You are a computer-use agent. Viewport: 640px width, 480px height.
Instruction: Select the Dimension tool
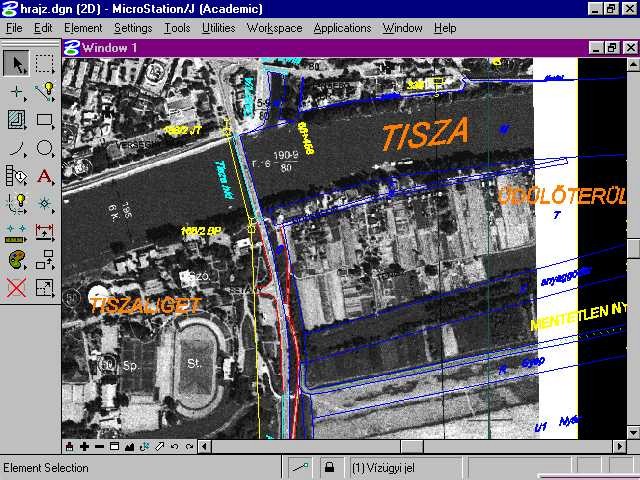pos(45,232)
